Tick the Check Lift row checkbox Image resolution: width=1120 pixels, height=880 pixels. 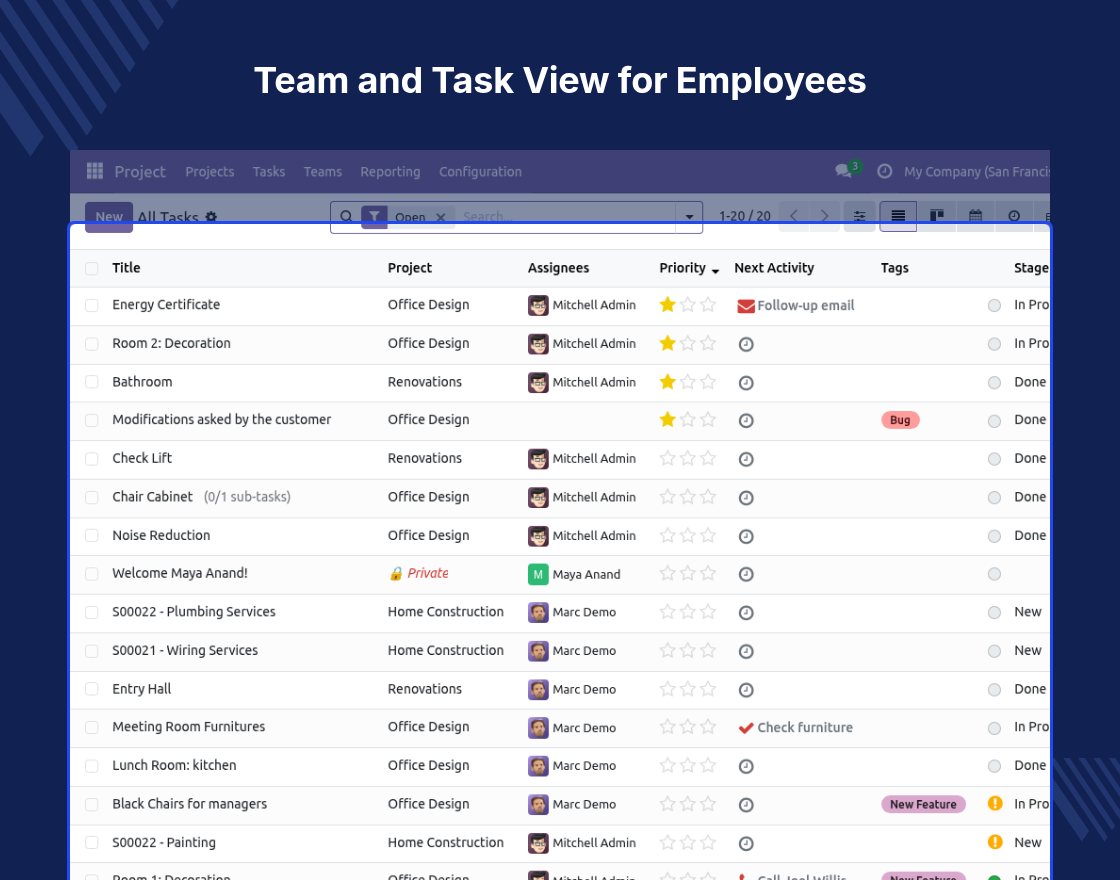(91, 459)
